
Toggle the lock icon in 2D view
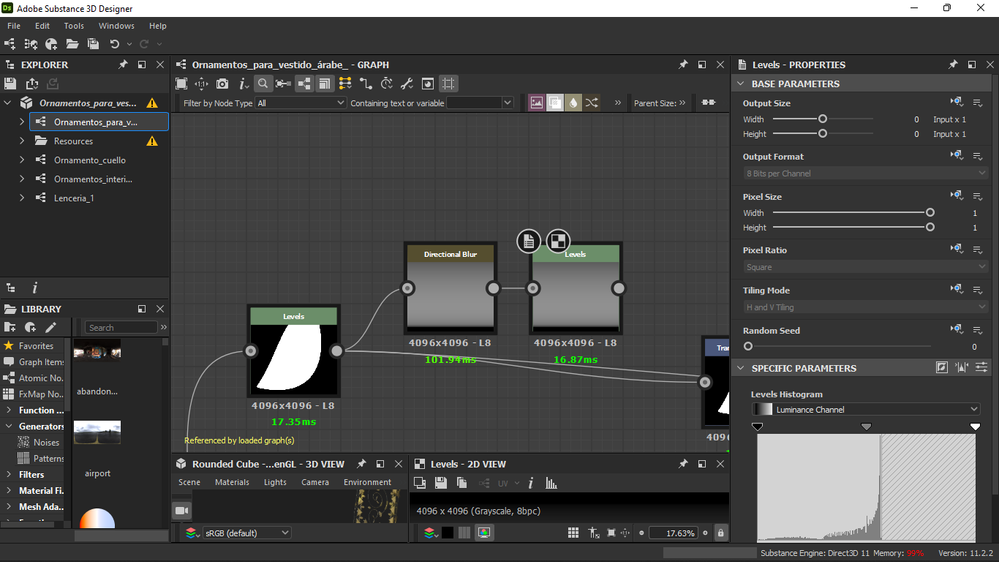pos(721,533)
